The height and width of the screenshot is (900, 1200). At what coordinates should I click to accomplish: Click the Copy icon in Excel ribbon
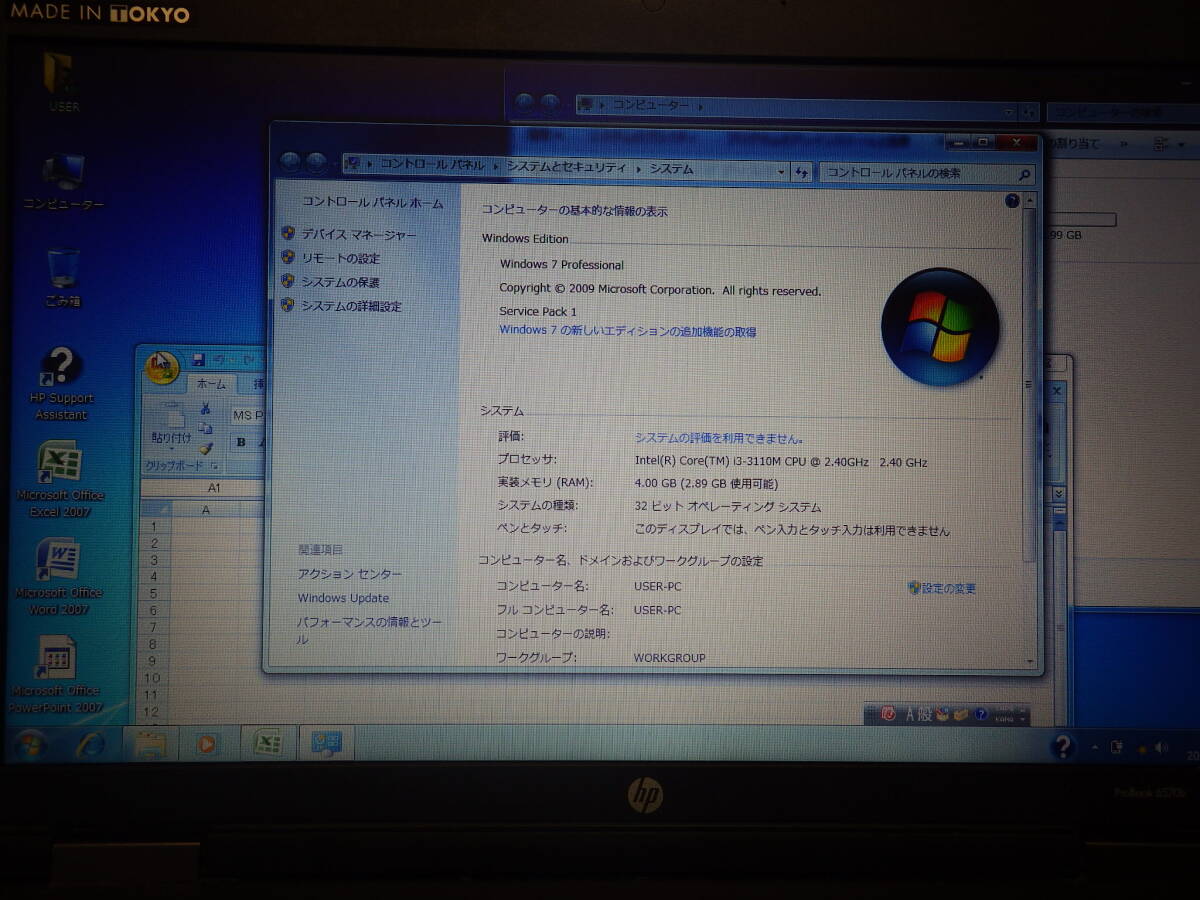(x=205, y=429)
